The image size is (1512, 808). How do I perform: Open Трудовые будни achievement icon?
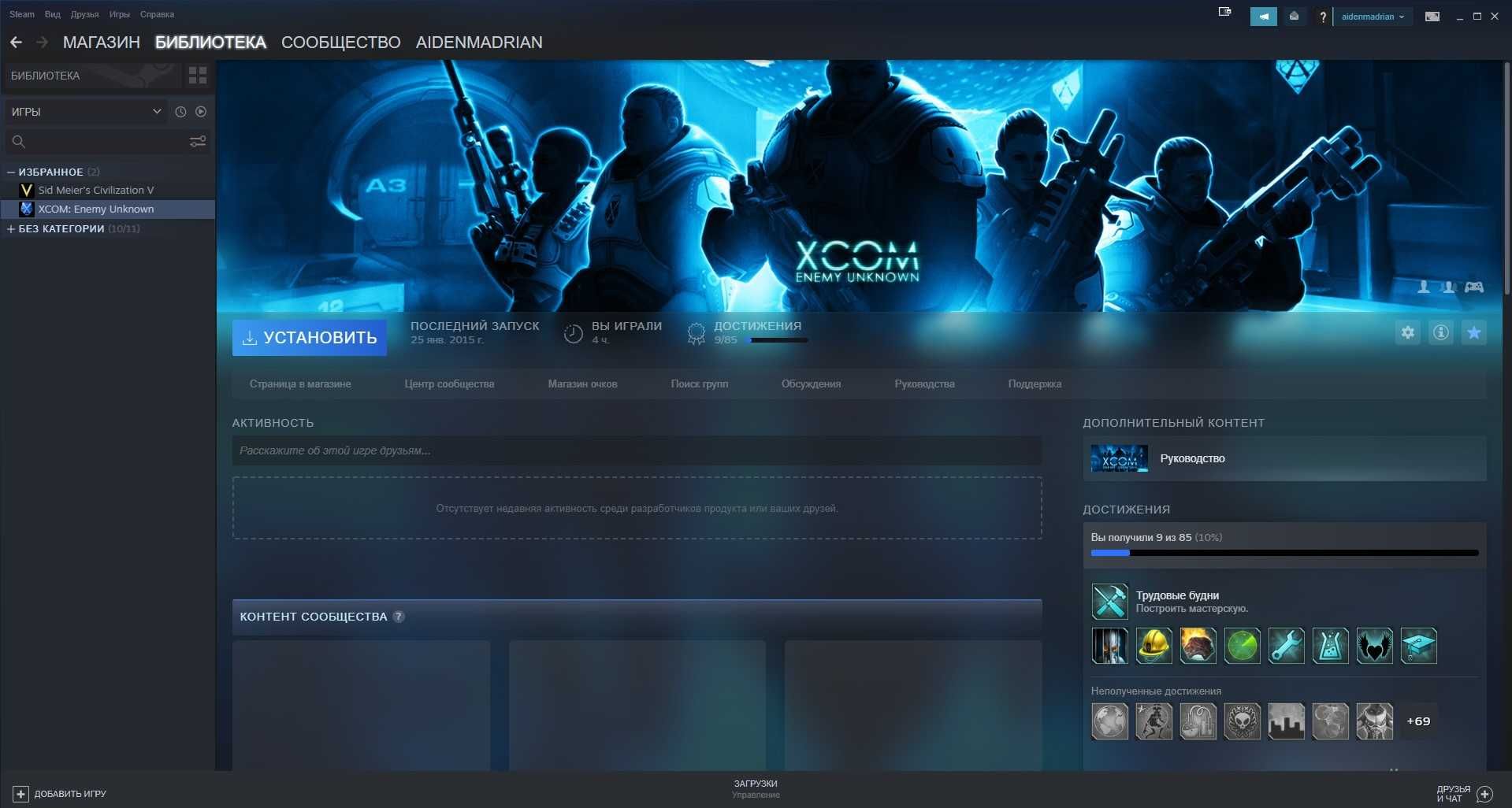(x=1109, y=602)
